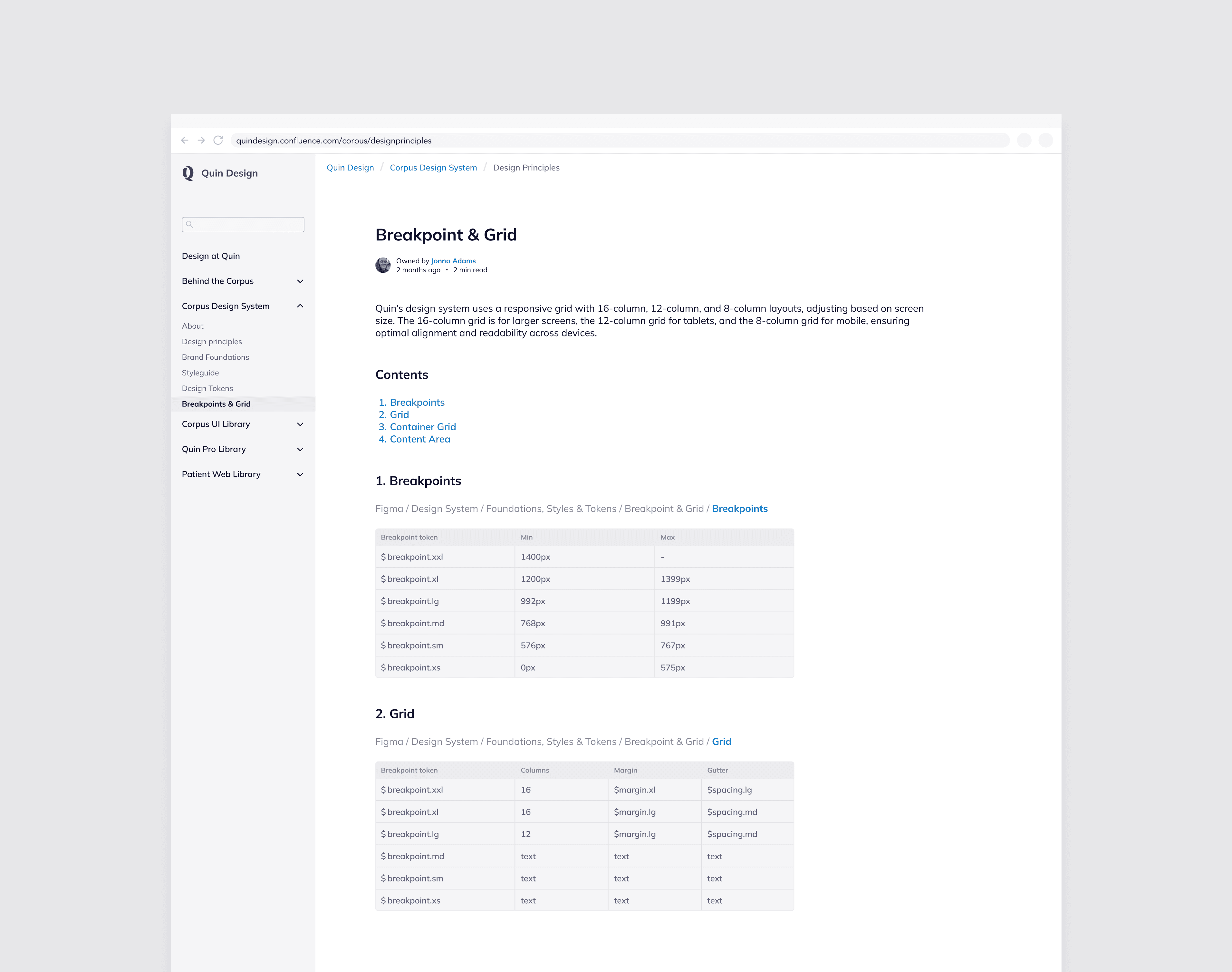Expand the Corpus UI Library section

point(300,424)
